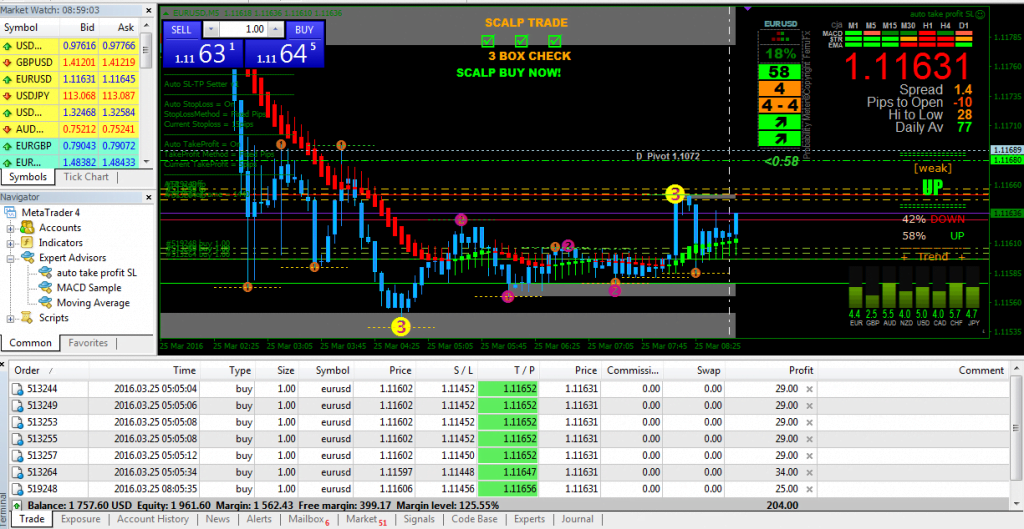Click the profit value 34.00
This screenshot has height=529, width=1024.
786,472
